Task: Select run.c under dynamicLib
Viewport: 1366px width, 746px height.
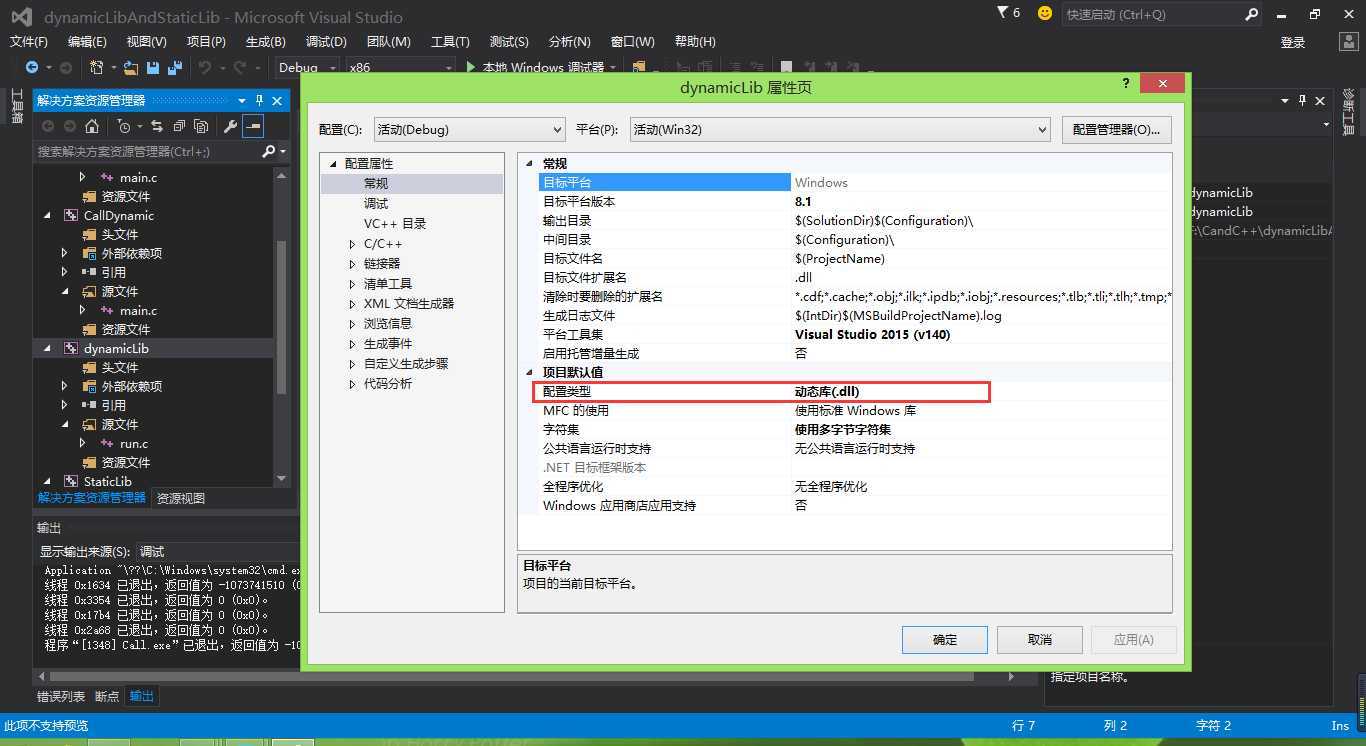Action: tap(134, 443)
